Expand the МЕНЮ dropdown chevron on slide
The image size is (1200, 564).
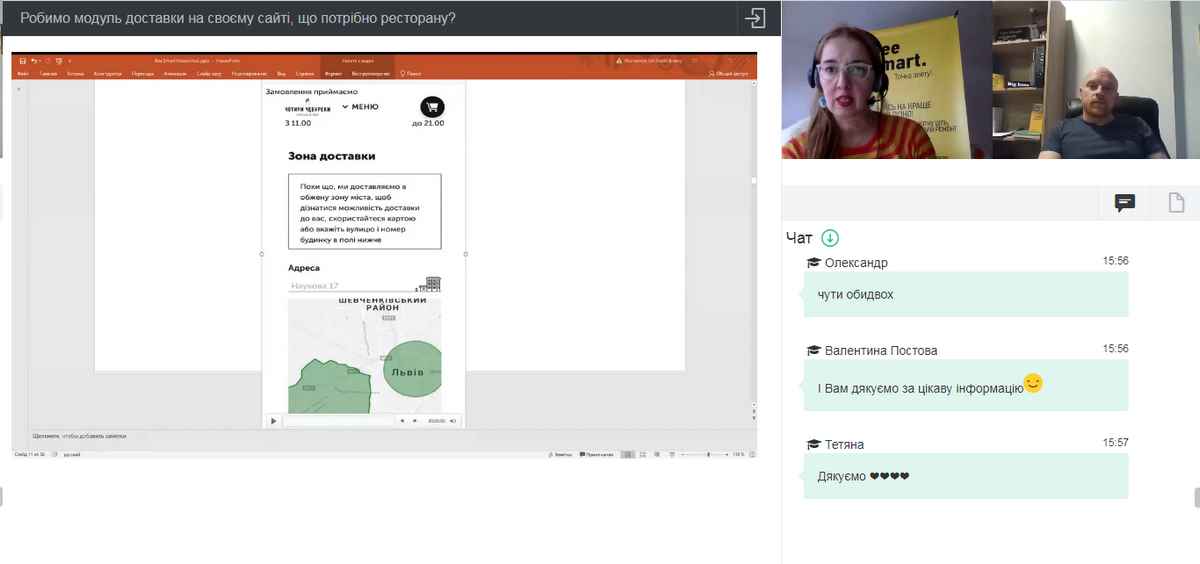345,107
